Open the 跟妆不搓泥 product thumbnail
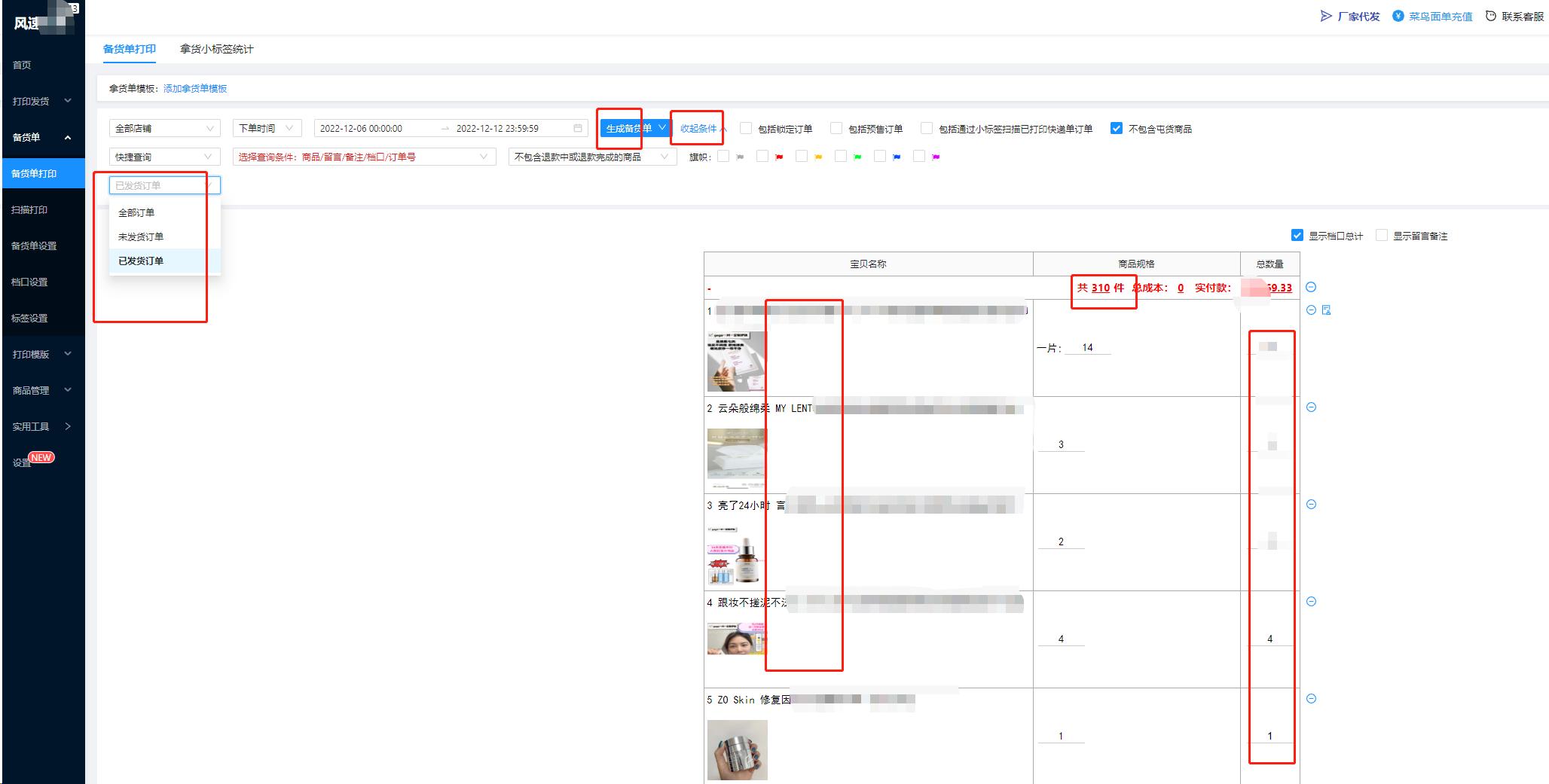Viewport: 1549px width, 784px height. point(736,639)
